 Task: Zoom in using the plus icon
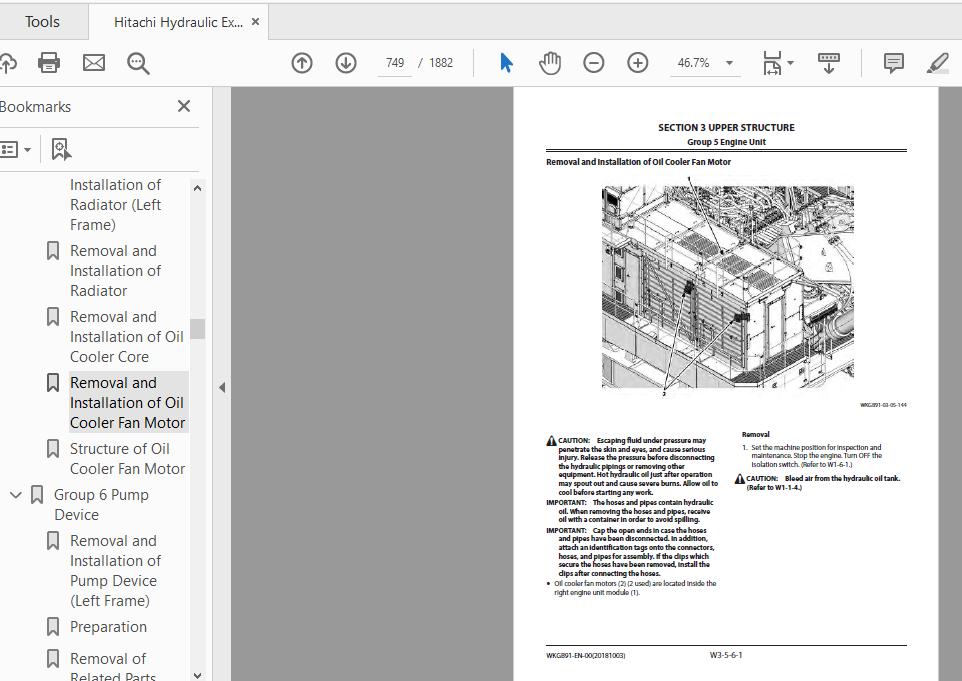[x=638, y=62]
